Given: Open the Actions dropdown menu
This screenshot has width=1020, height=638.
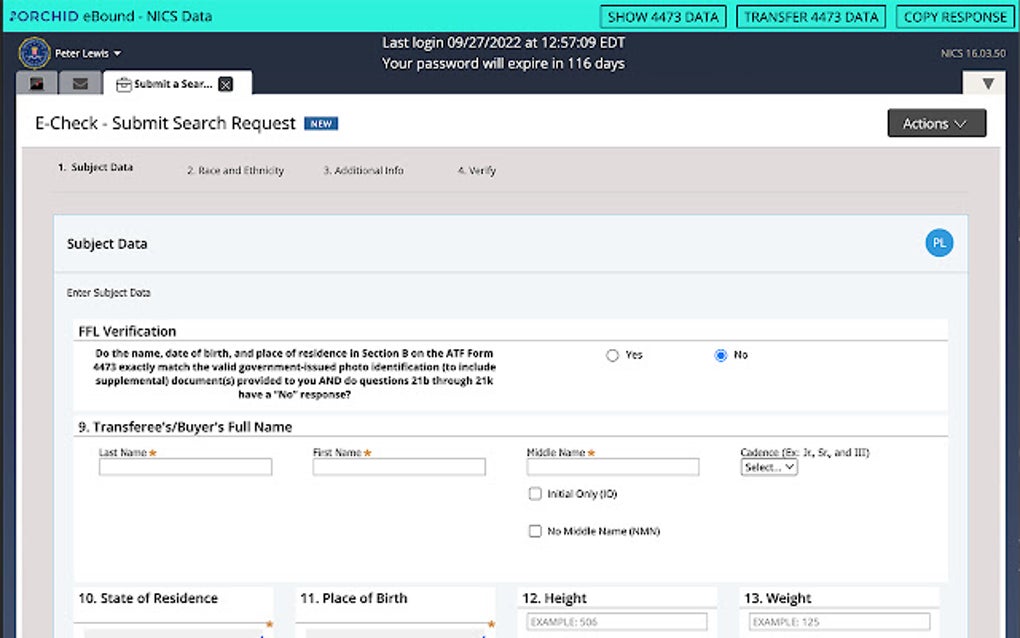Looking at the screenshot, I should coord(936,123).
